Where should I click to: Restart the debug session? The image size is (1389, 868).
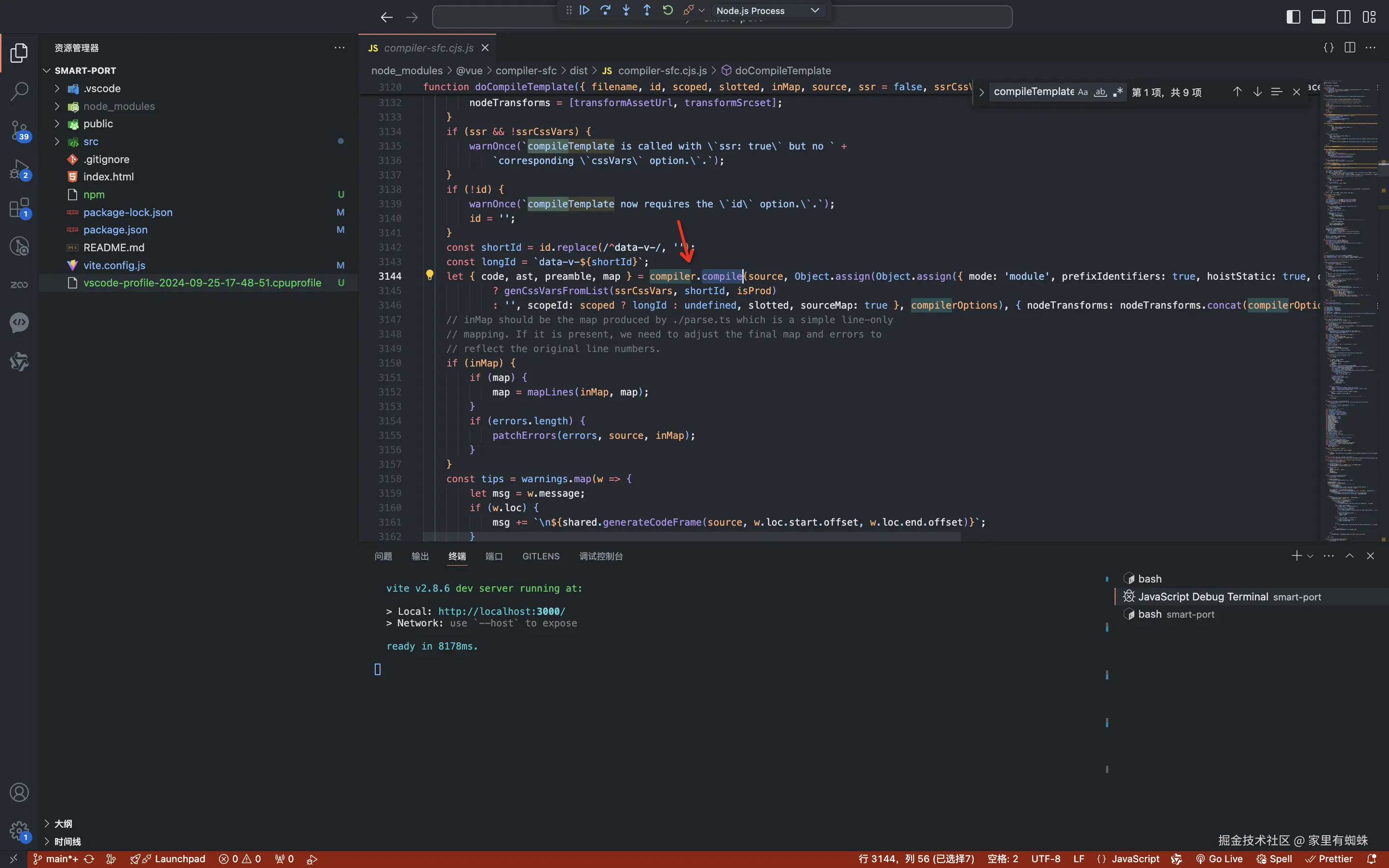coord(667,10)
